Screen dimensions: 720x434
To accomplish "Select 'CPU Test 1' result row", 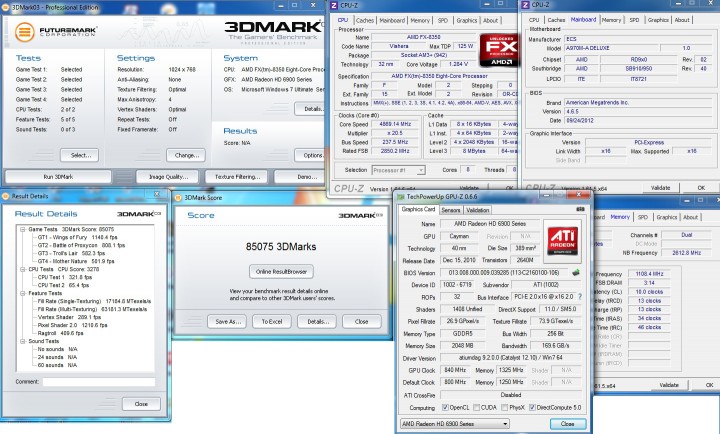I will tap(65, 277).
